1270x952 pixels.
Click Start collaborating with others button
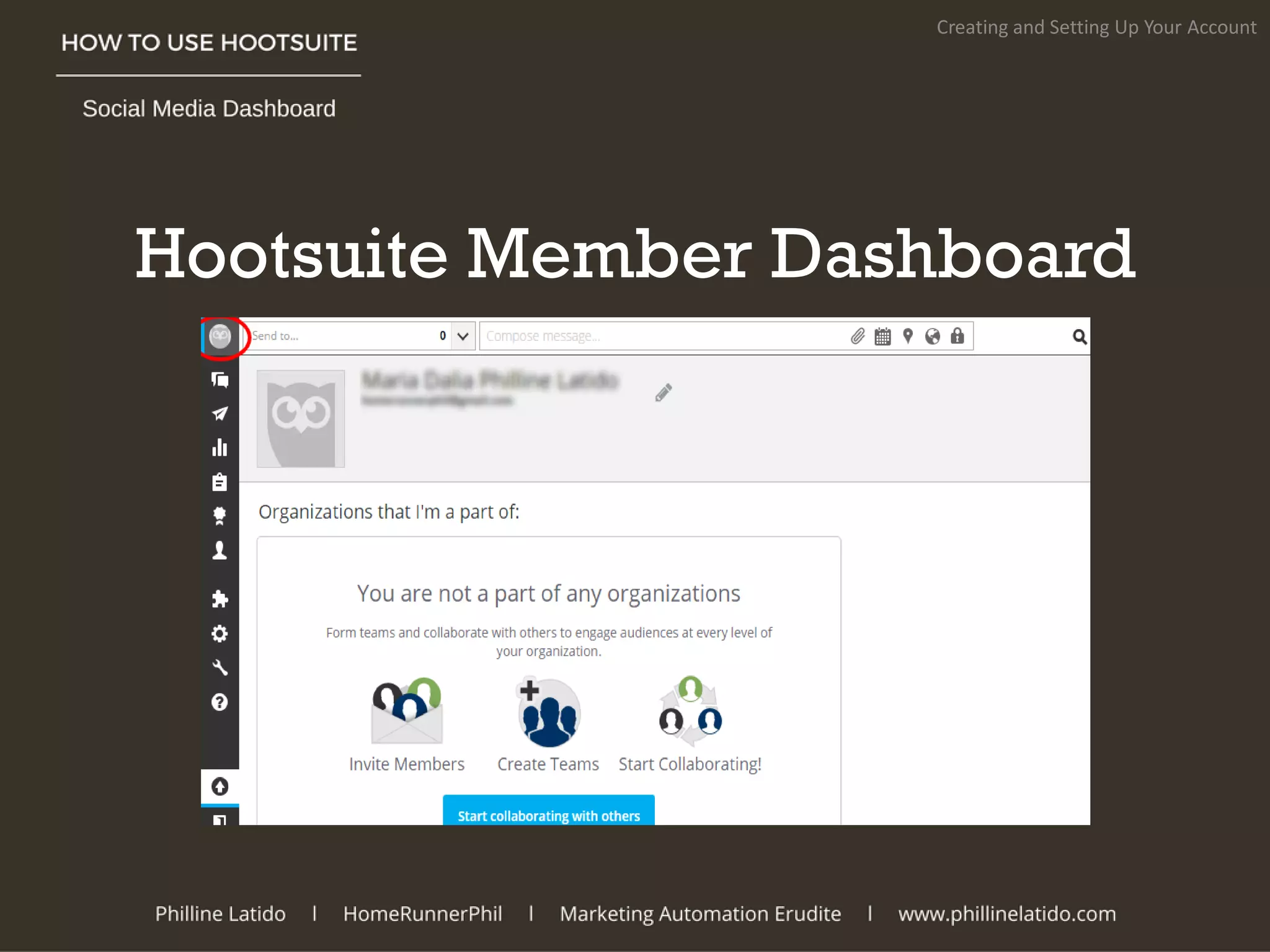(x=549, y=811)
